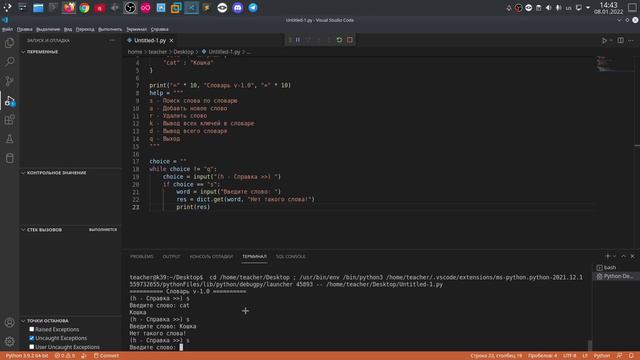Launch Firefox from the taskbar
The height and width of the screenshot is (360, 640).
coord(69,8)
